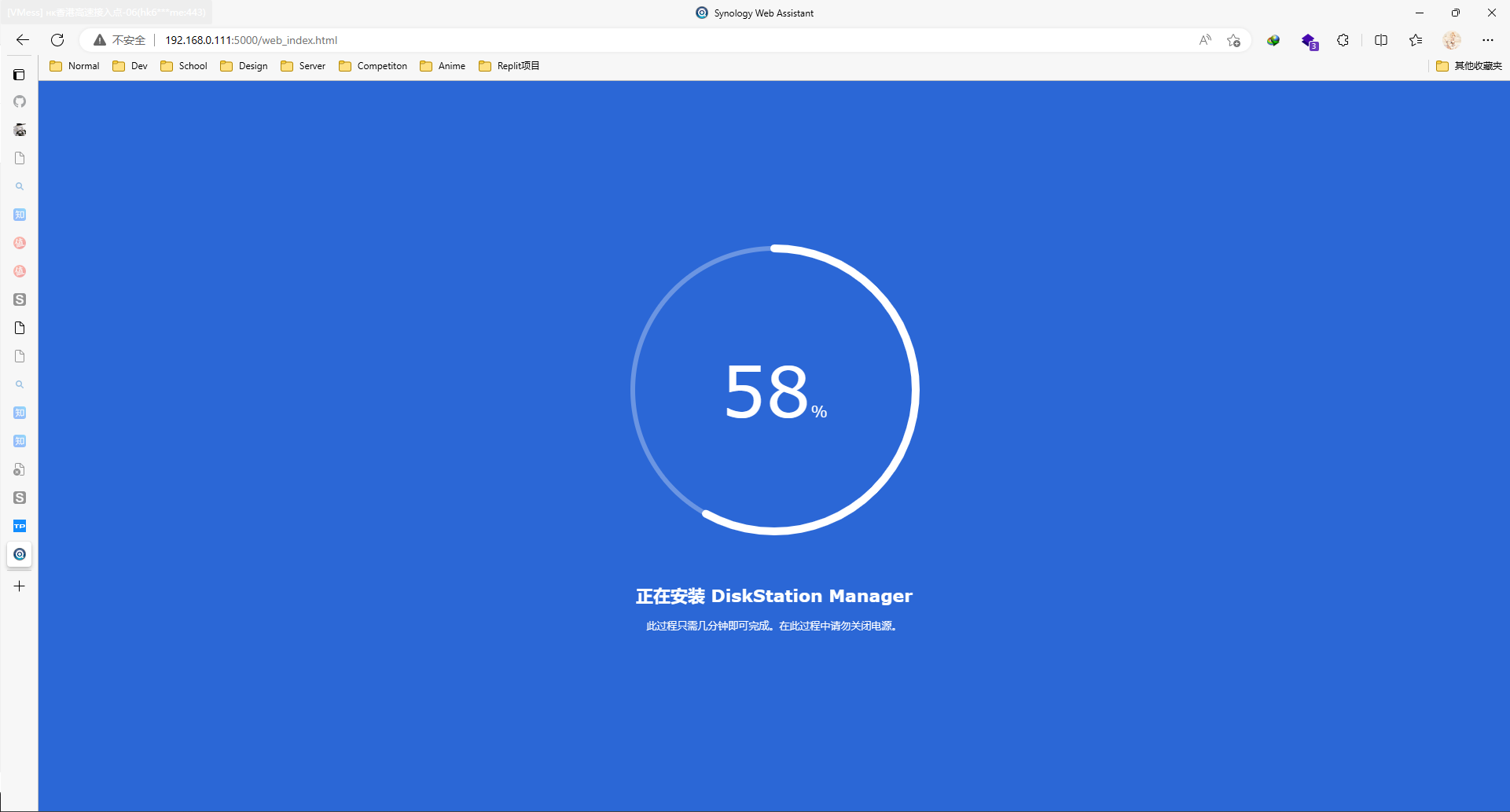Toggle the vertical tabs pane icon

pos(20,75)
